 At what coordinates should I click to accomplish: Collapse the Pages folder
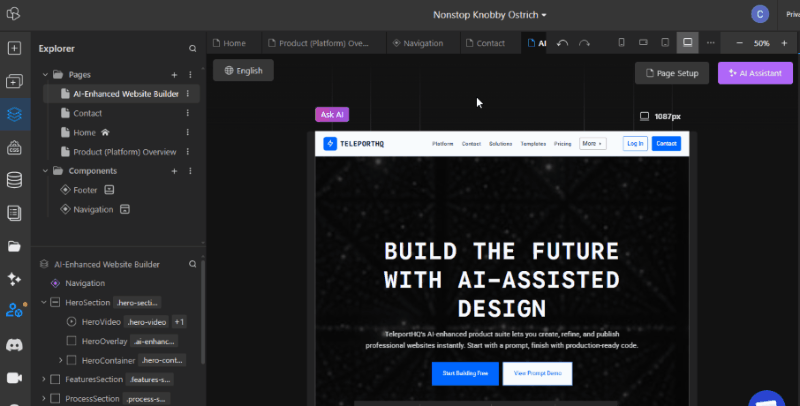pos(45,75)
